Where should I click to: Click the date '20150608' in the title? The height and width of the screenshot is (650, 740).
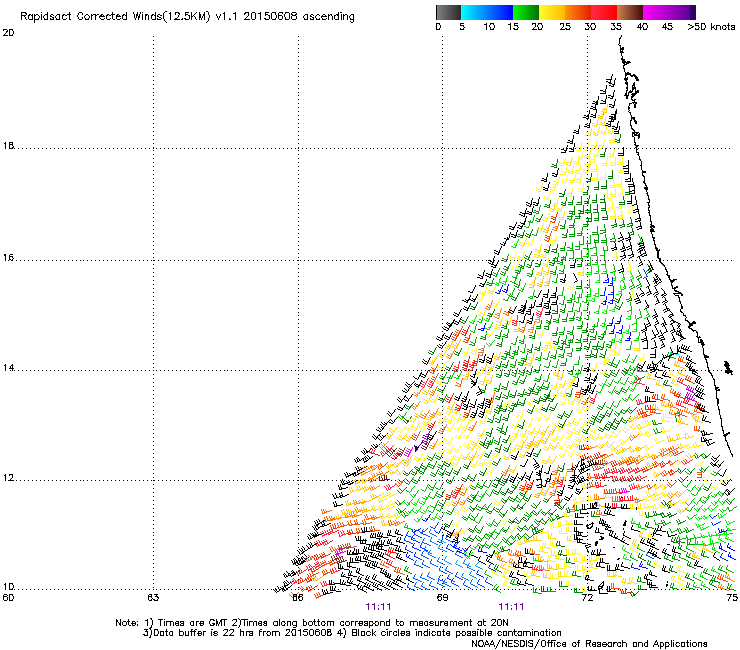point(270,17)
